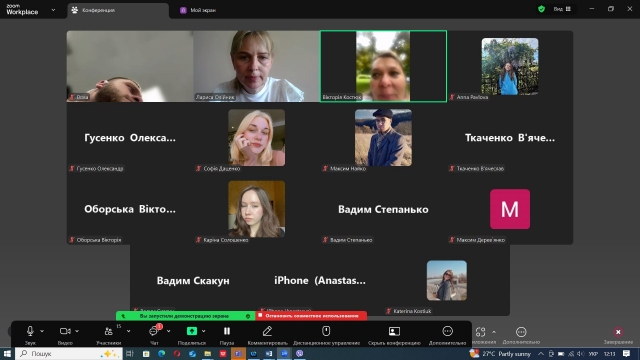Open the Zoom Workplace dropdown arrow

(x=53, y=10)
